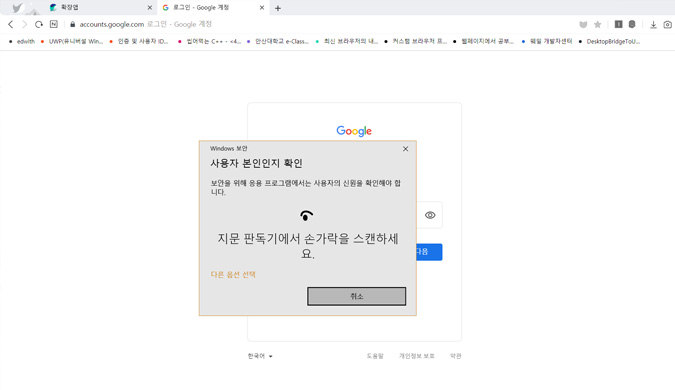This screenshot has height=390, width=675.
Task: Go forward with the forward arrow
Action: (x=25, y=25)
